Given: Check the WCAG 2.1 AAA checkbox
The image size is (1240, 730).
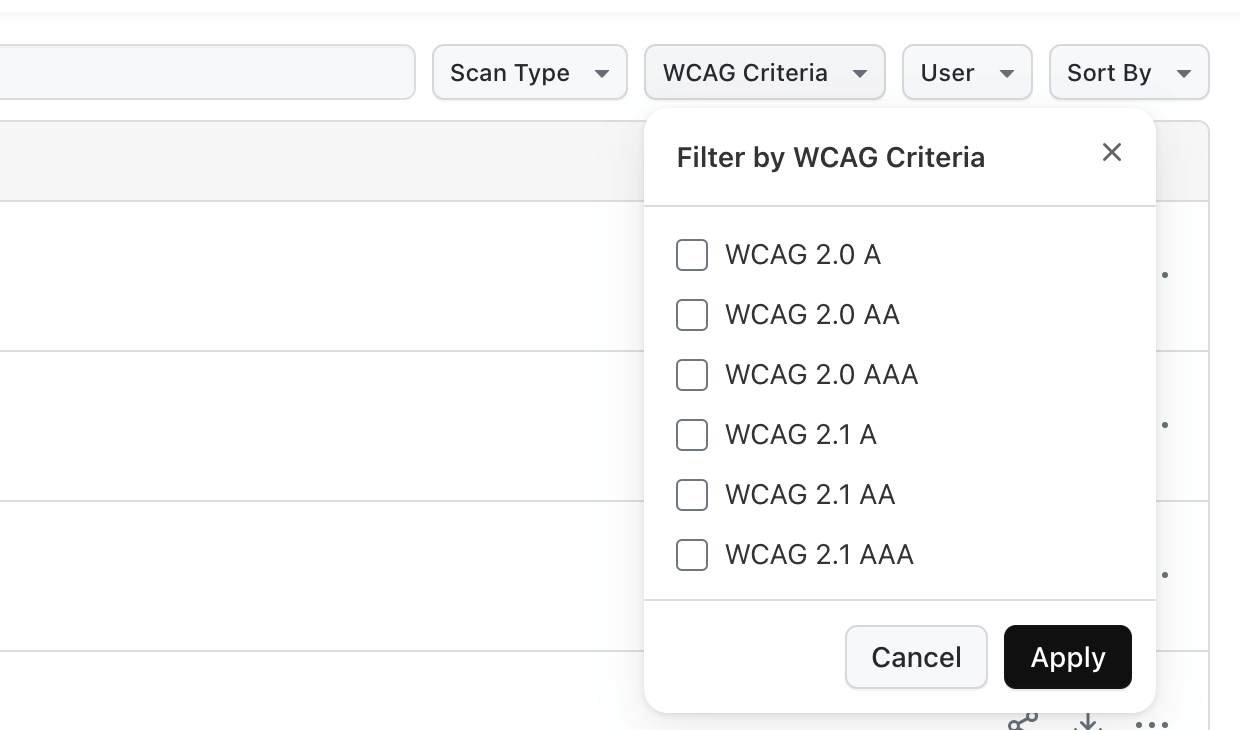Looking at the screenshot, I should click(692, 555).
